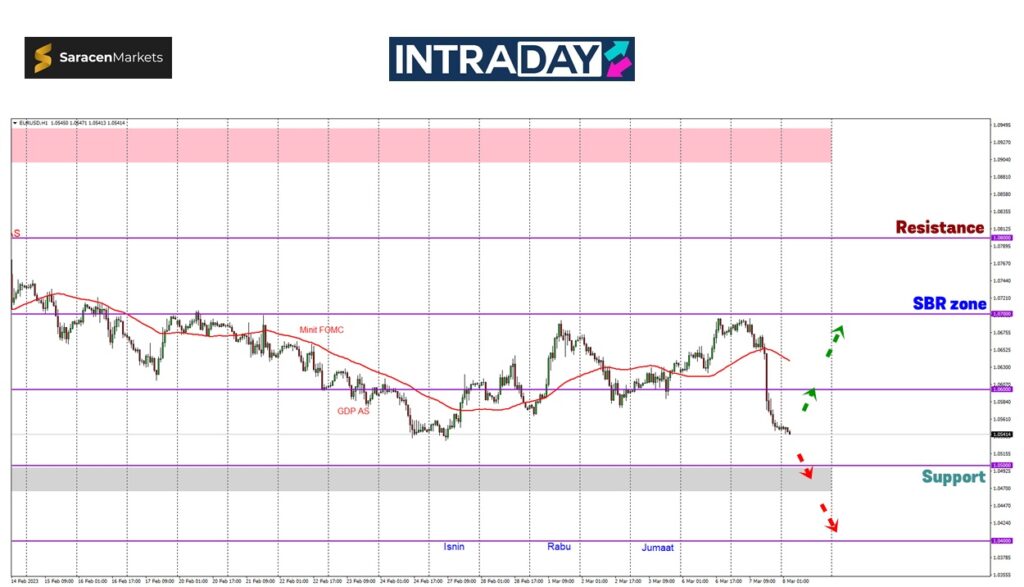Click the grey support zone rectangle
1024x587 pixels.
[420, 478]
